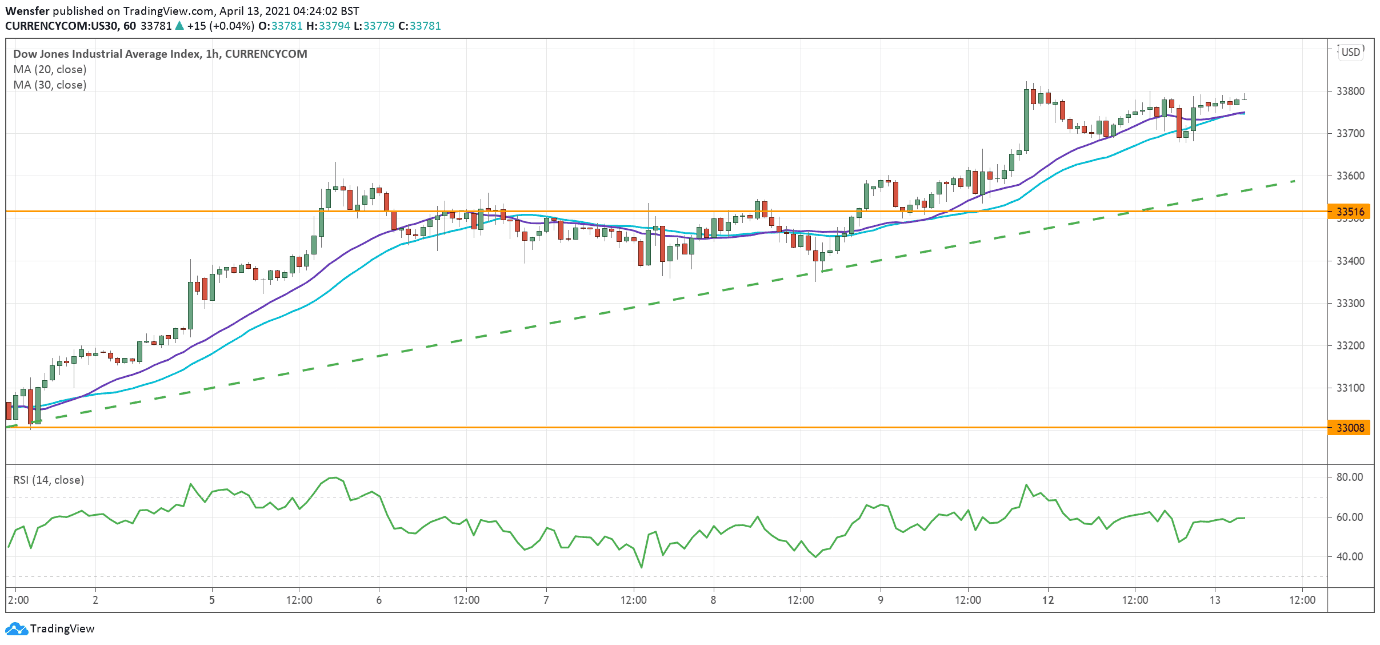
Task: Click the TradingView cloud logo icon
Action: (x=16, y=629)
